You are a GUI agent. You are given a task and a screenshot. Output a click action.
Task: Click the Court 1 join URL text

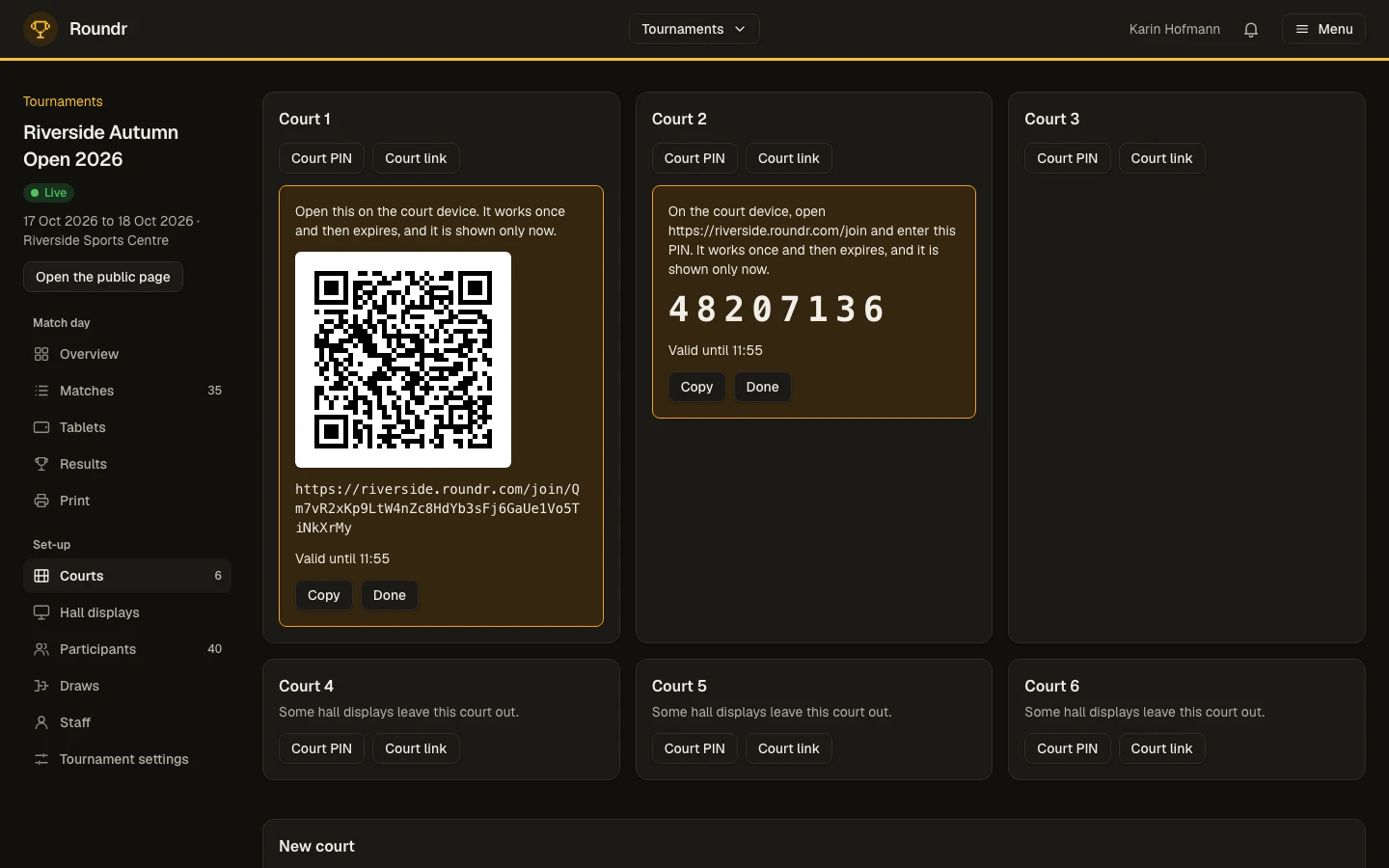pyautogui.click(x=438, y=508)
